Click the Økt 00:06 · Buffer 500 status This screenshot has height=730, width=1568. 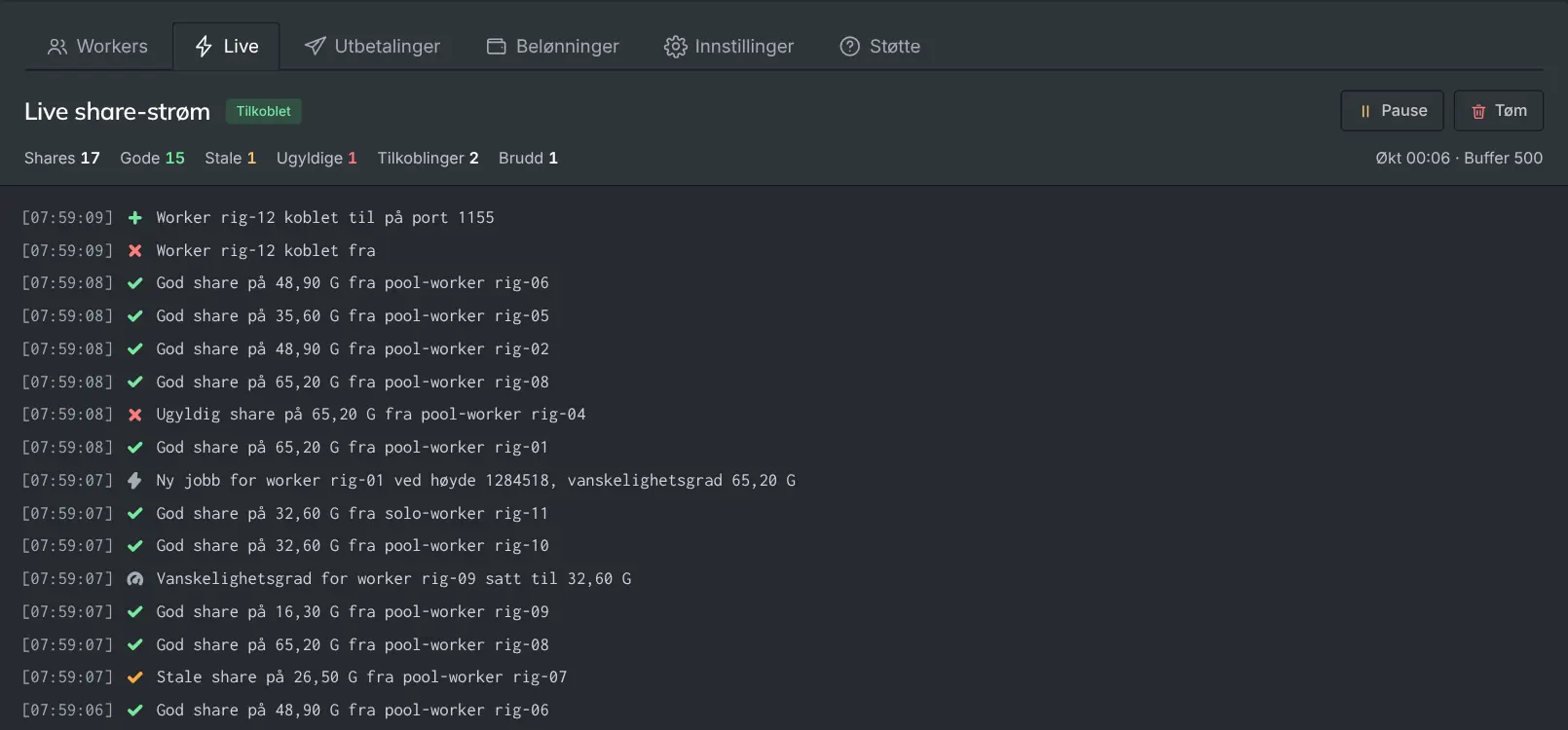1459,158
